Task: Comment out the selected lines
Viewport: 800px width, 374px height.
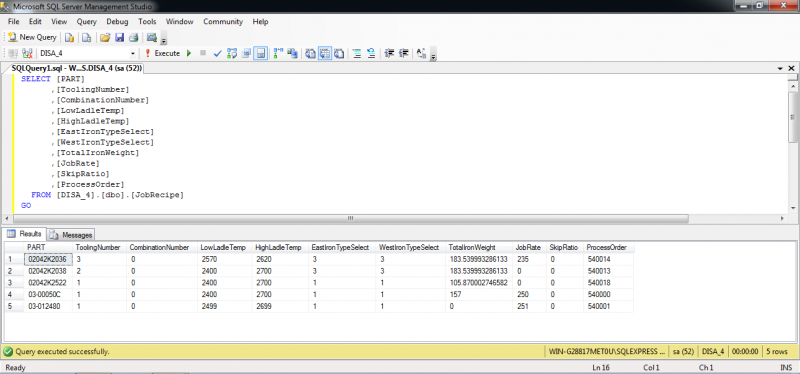Action: coord(357,53)
